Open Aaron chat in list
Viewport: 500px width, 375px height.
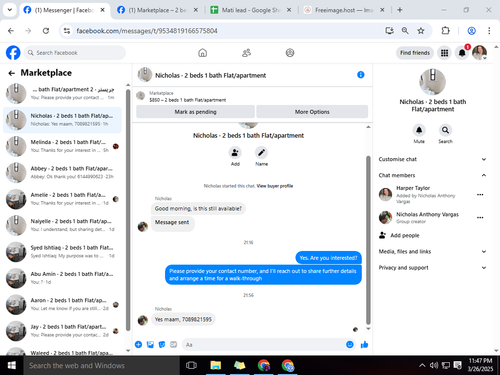point(62,304)
